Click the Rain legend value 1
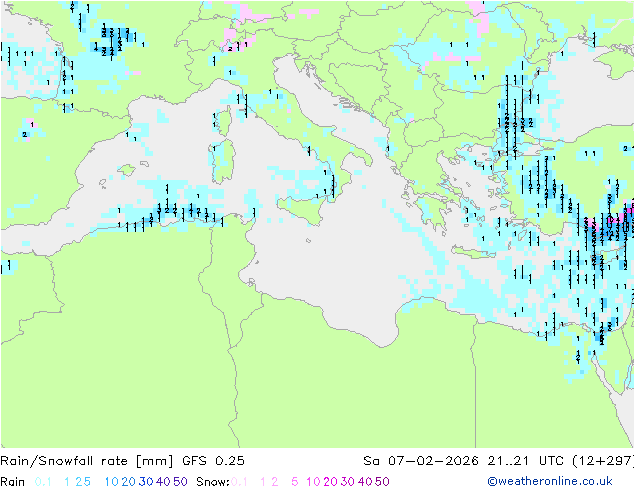This screenshot has height=490, width=634. [67, 482]
